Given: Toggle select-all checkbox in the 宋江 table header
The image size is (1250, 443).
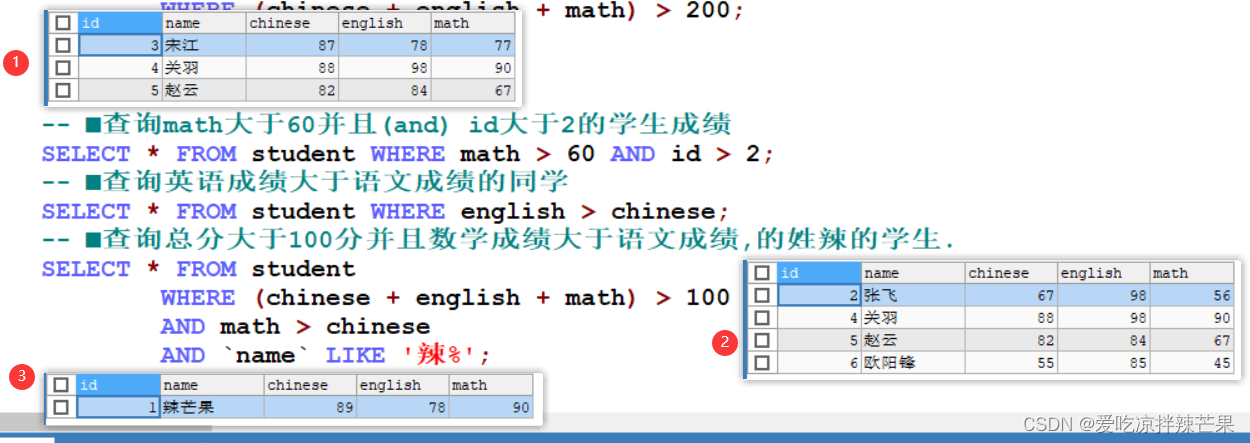Looking at the screenshot, I should click(63, 22).
